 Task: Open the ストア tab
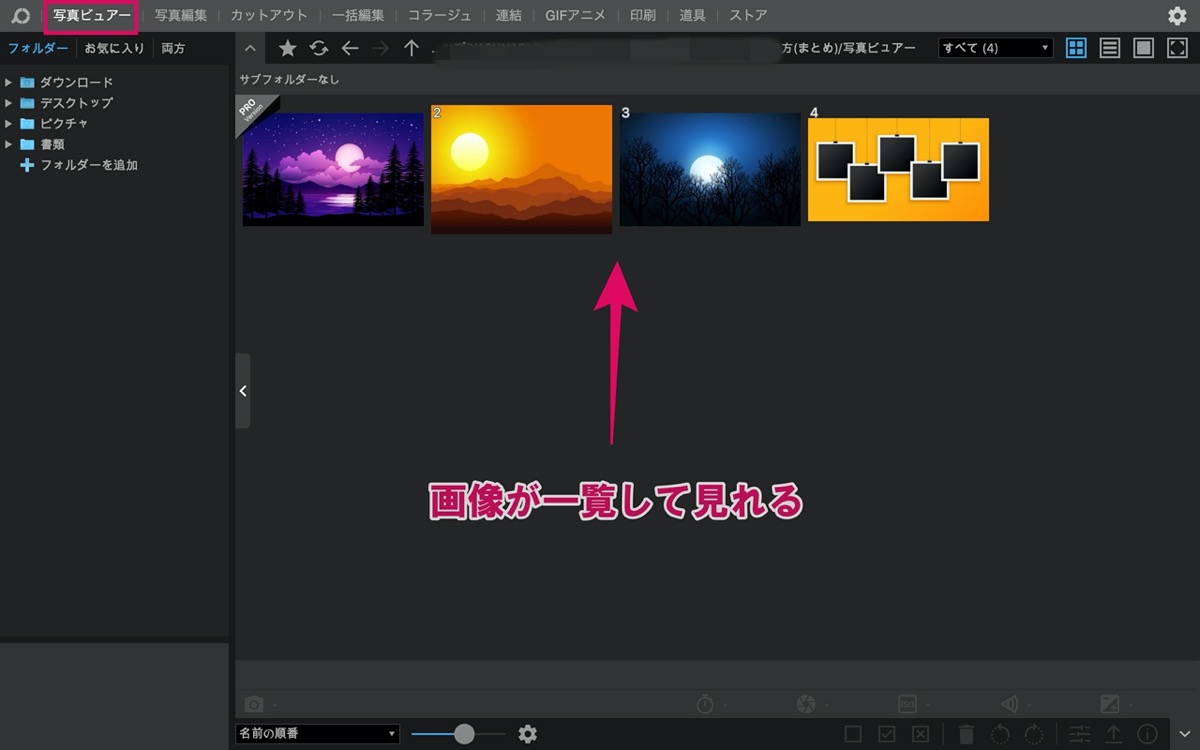748,16
